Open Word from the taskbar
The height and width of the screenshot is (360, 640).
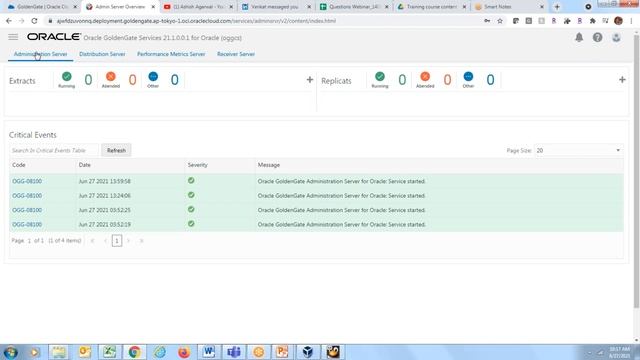pos(209,352)
